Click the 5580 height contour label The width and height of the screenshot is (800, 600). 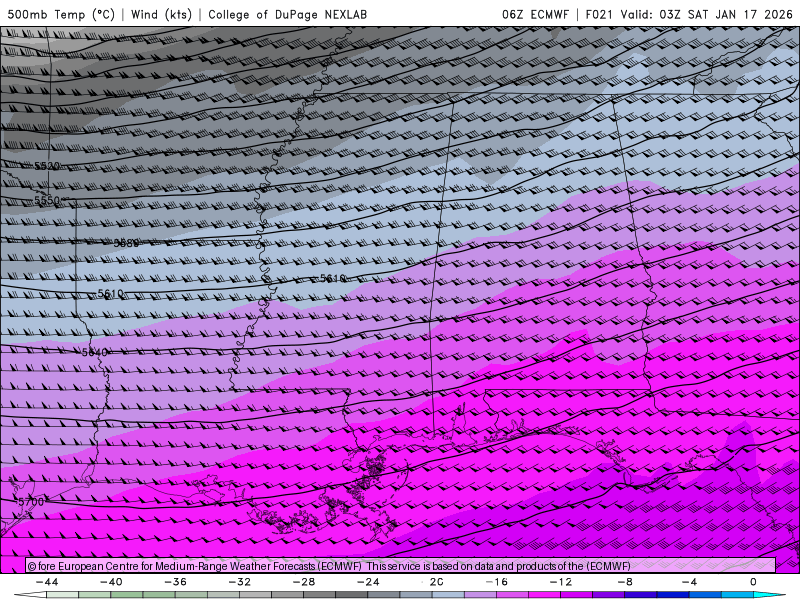(x=126, y=243)
